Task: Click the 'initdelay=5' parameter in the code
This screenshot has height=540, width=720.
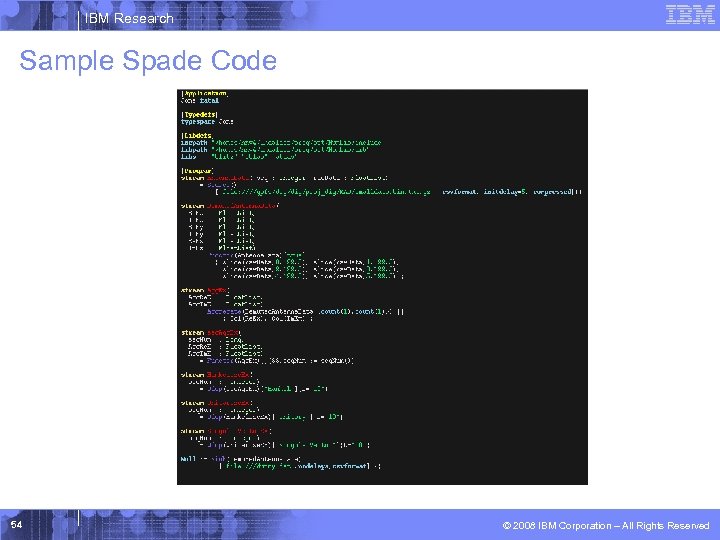Action: [x=505, y=191]
